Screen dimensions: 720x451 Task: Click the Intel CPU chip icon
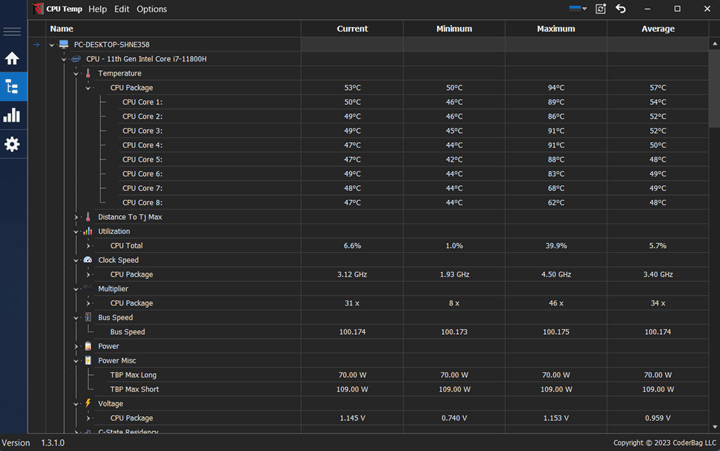coord(76,59)
